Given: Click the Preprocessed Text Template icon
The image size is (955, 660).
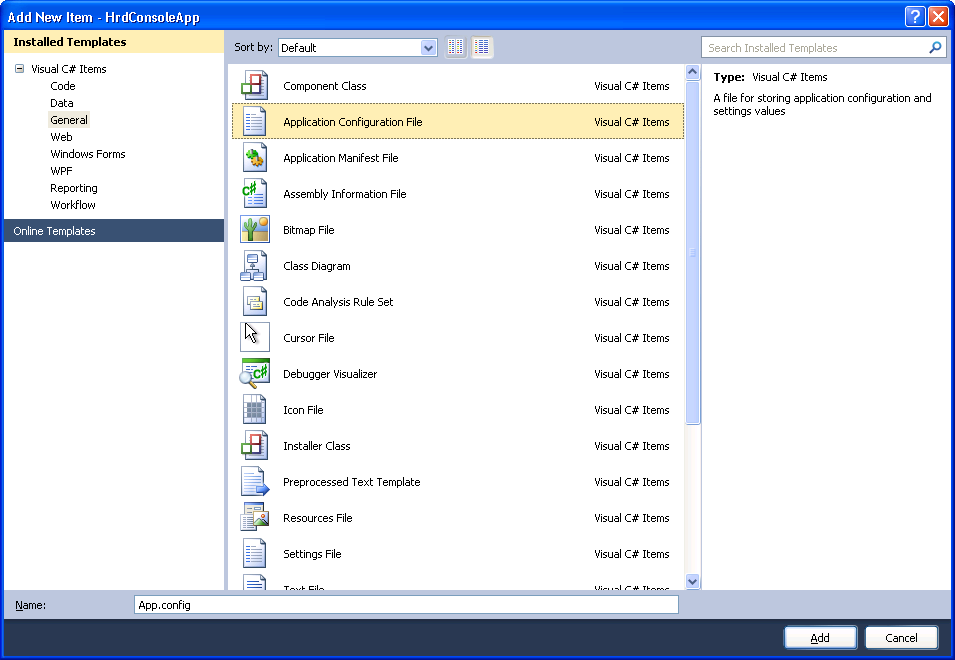Looking at the screenshot, I should point(255,481).
